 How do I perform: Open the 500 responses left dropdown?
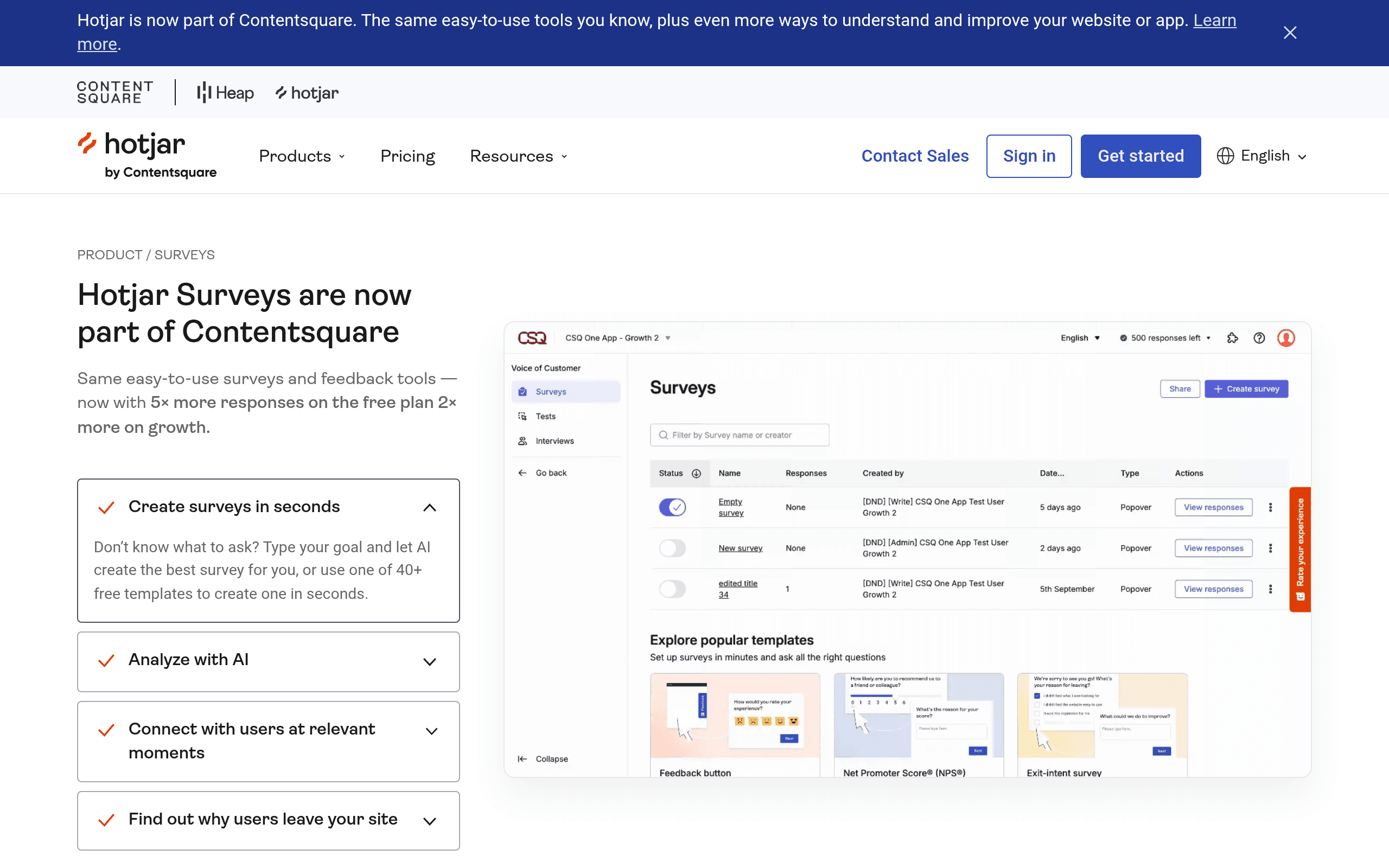(x=1165, y=338)
